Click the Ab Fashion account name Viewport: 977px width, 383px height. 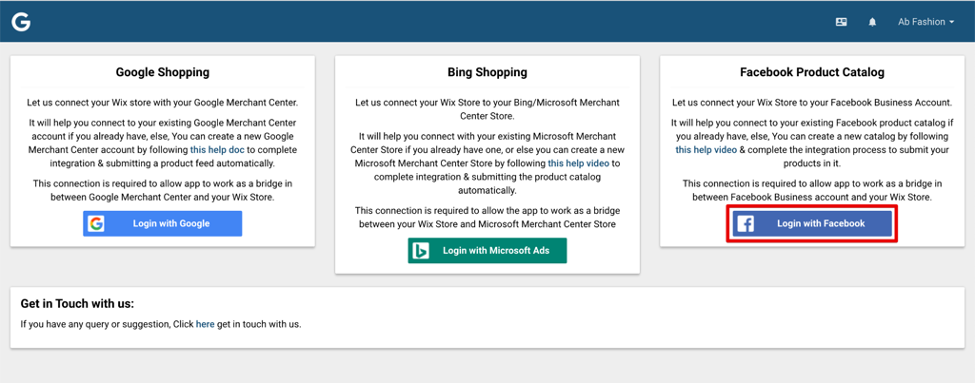tap(922, 22)
